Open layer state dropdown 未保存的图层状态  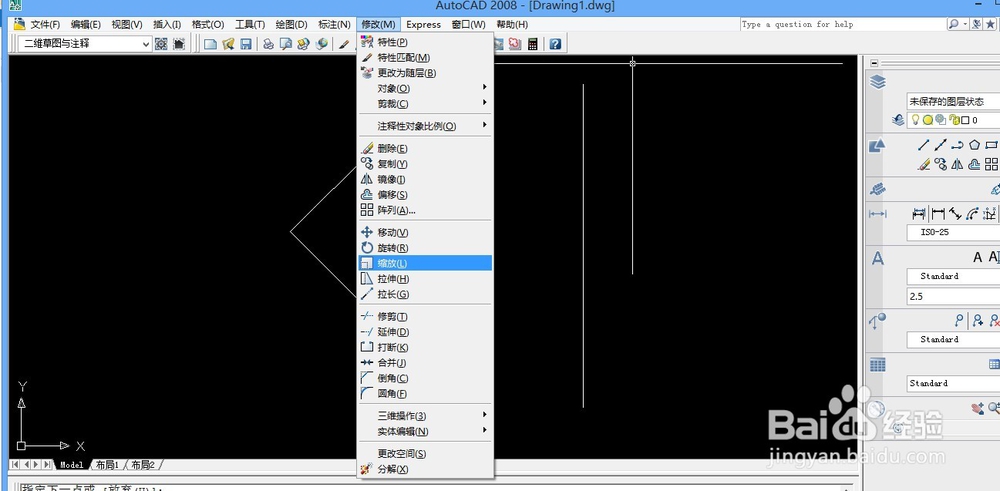pos(953,101)
